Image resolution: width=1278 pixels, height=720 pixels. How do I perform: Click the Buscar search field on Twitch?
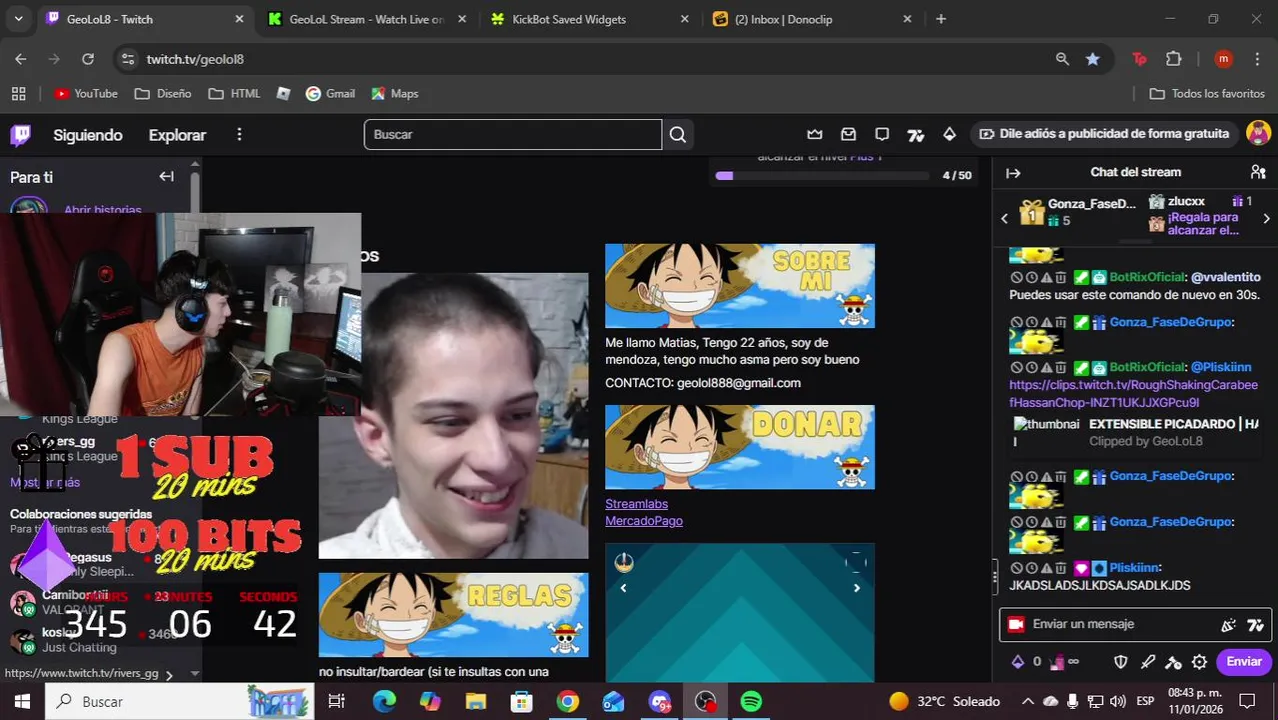tap(513, 134)
